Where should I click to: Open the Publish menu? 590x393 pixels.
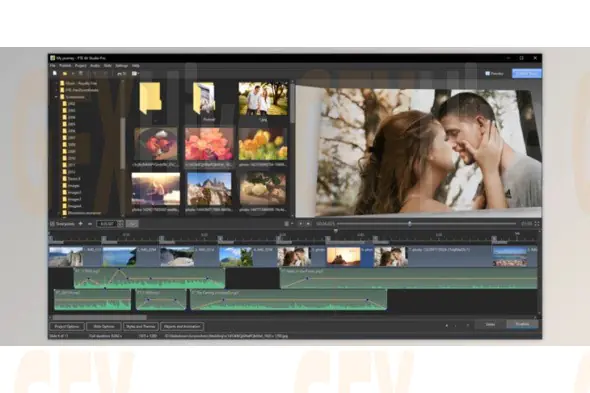pos(65,66)
